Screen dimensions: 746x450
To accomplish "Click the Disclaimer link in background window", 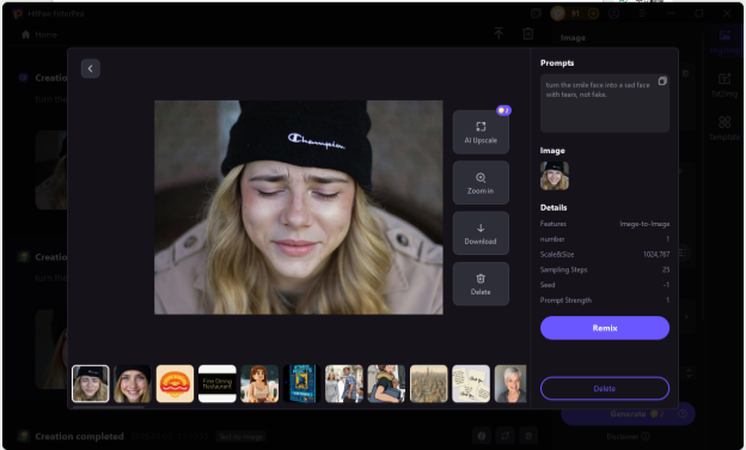I will point(628,436).
